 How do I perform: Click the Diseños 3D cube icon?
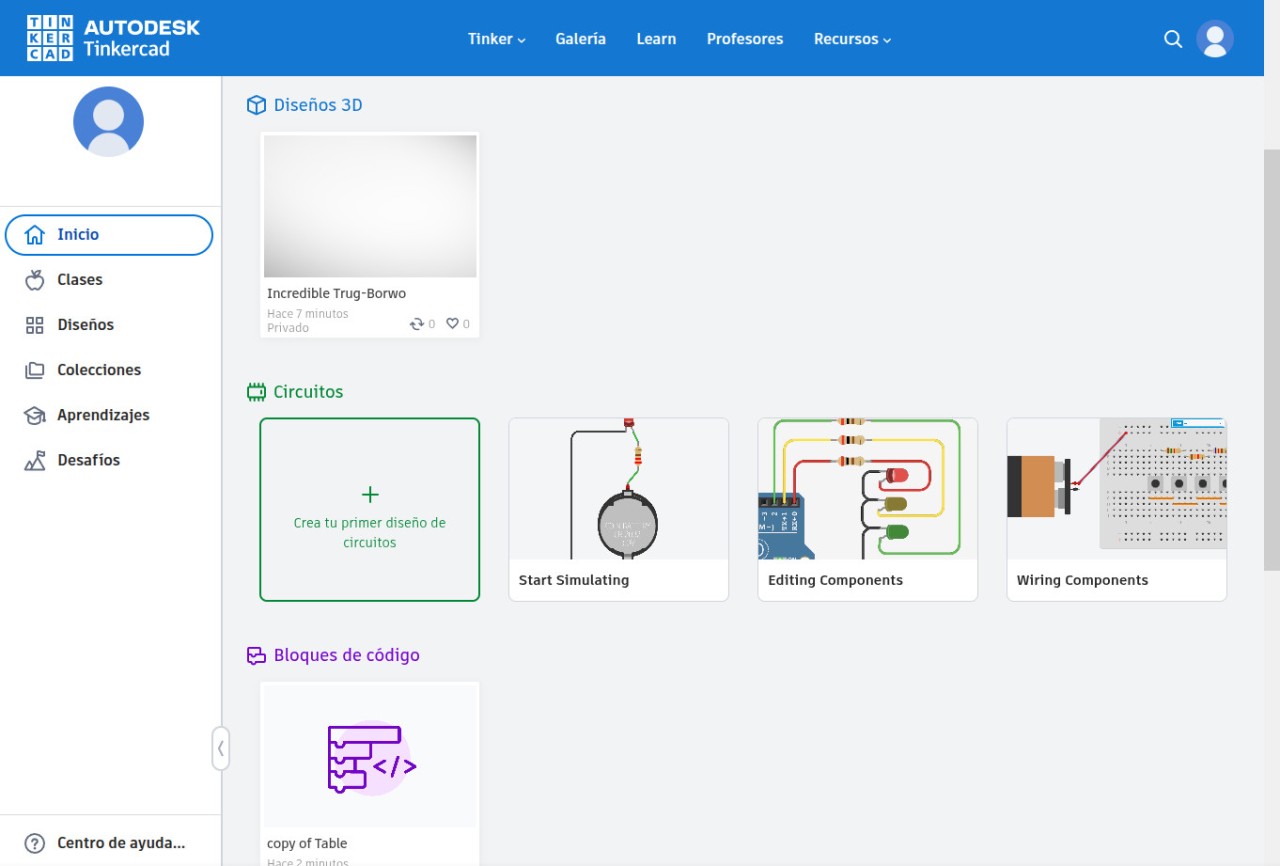coord(257,105)
